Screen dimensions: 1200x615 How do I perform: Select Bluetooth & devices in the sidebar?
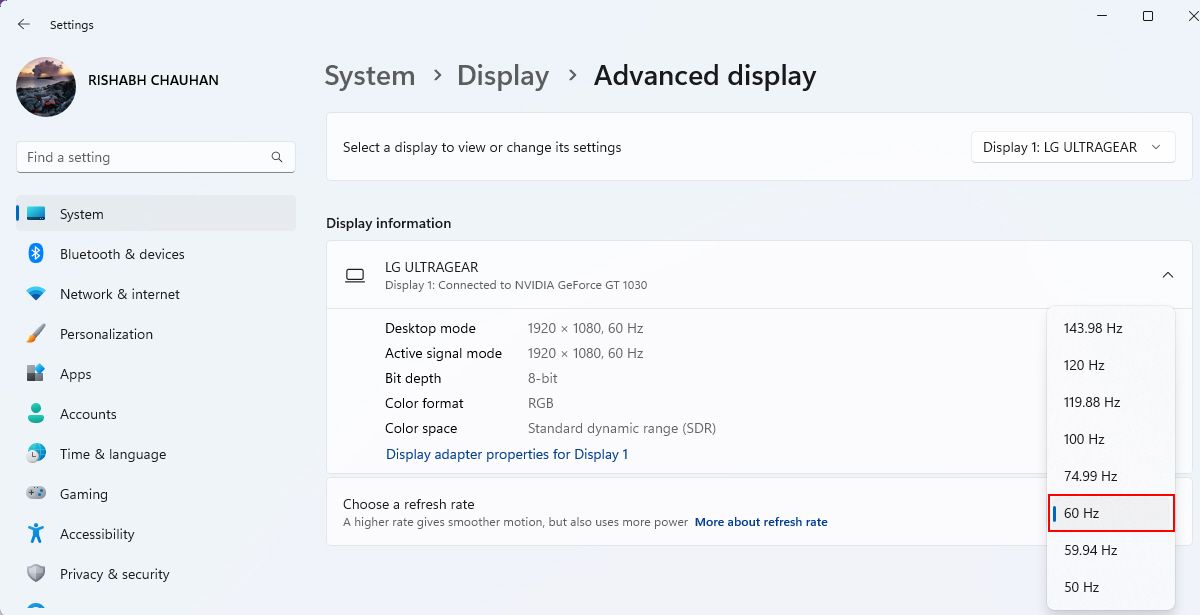point(122,254)
